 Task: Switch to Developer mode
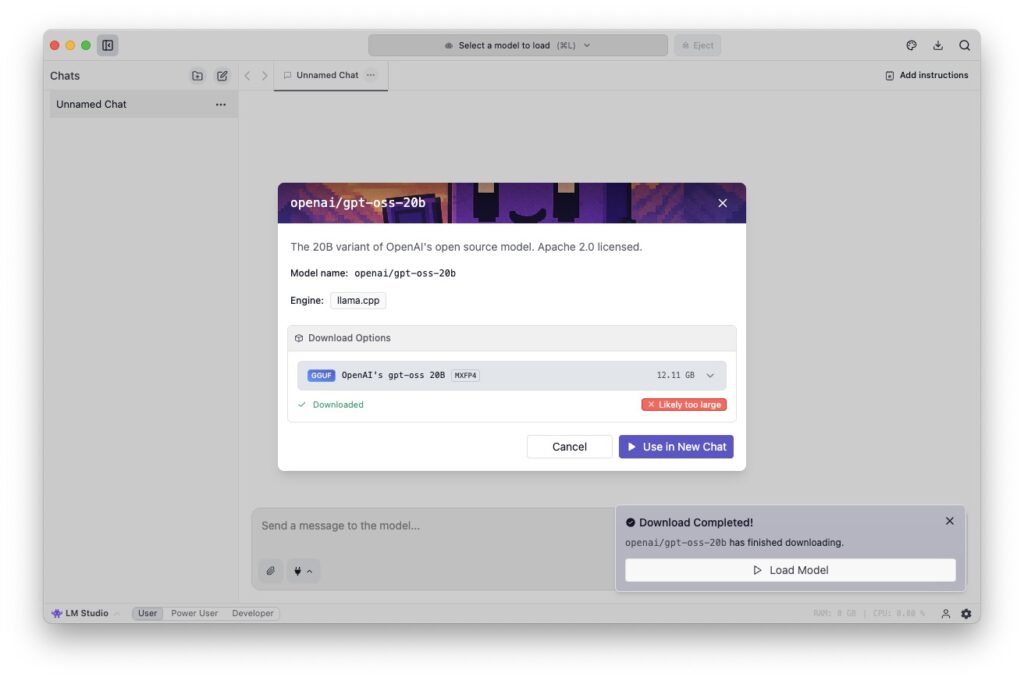pyautogui.click(x=252, y=613)
